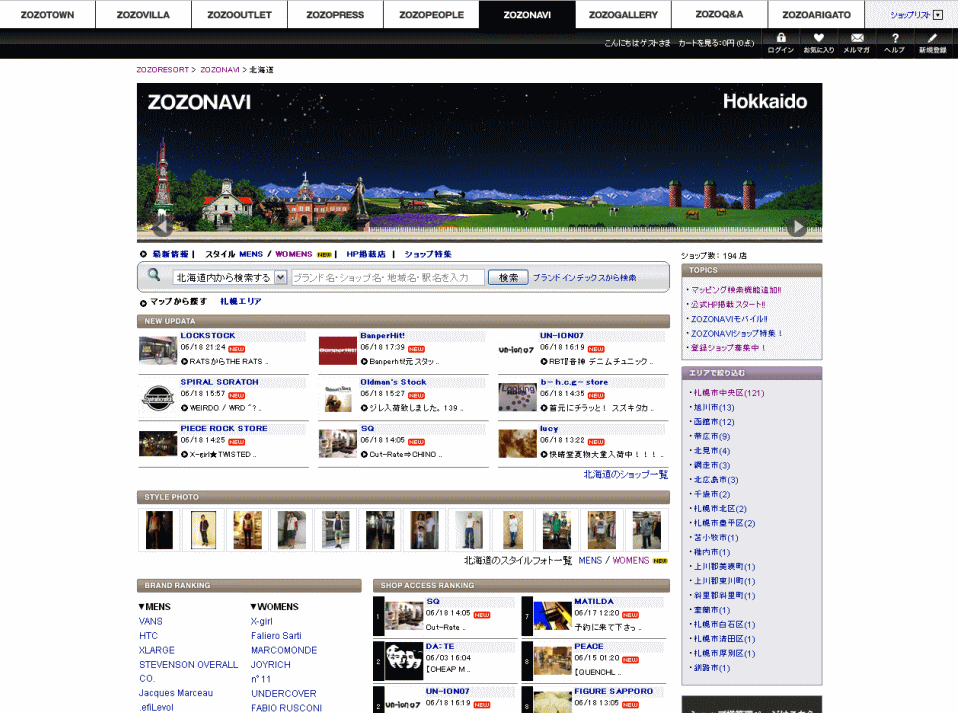Open PEACE shop in access ranking
958x713 pixels.
(x=588, y=646)
